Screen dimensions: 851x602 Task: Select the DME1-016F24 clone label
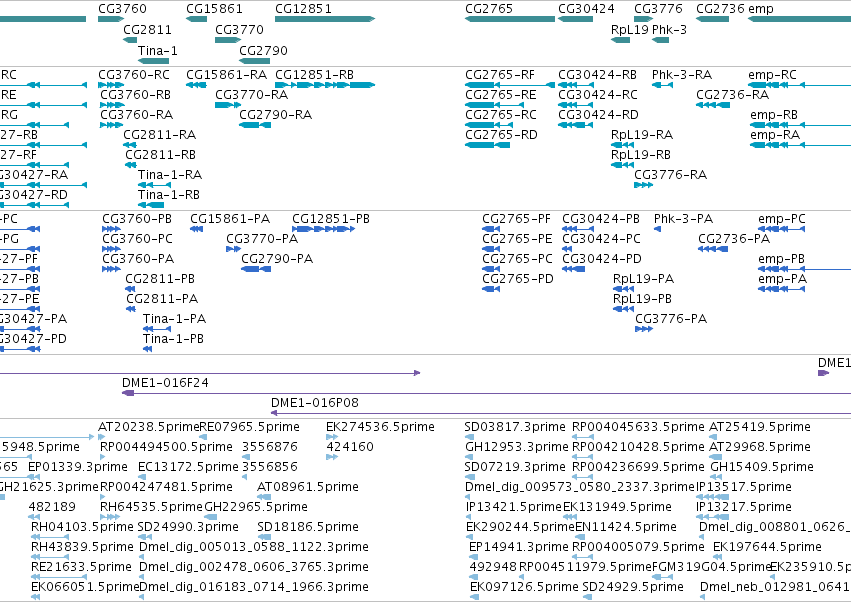point(165,383)
